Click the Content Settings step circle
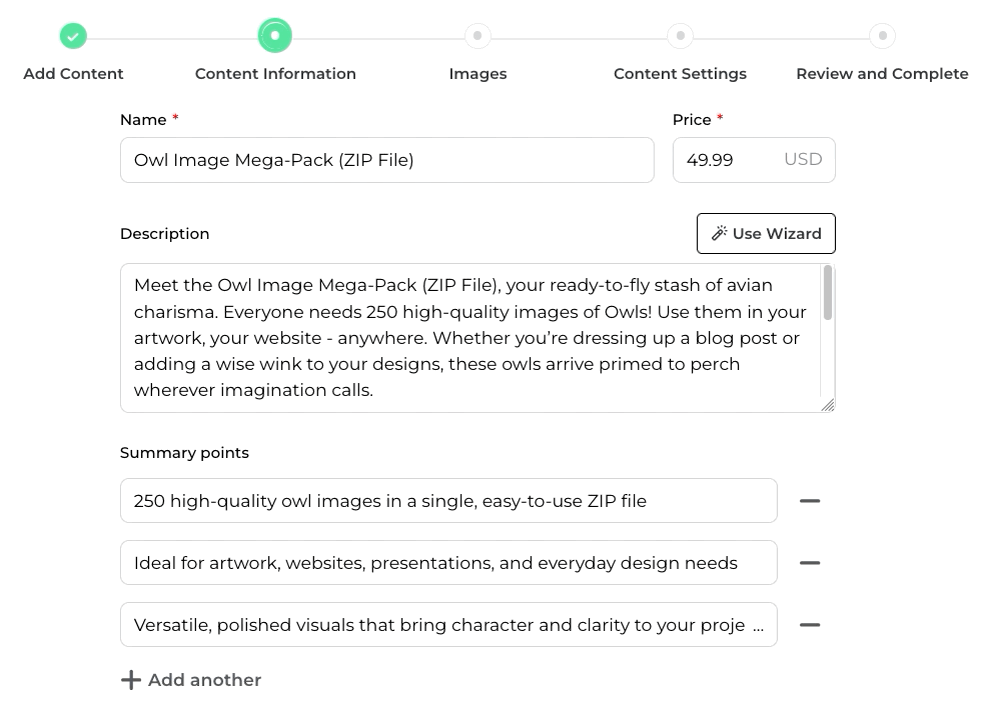The width and height of the screenshot is (1001, 723). pyautogui.click(x=680, y=36)
